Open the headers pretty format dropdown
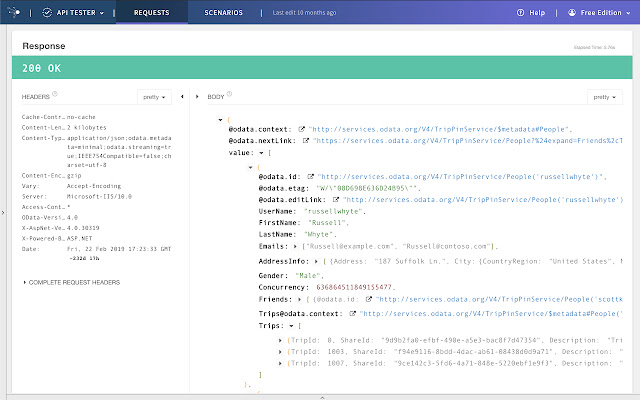The image size is (640, 400). click(155, 97)
